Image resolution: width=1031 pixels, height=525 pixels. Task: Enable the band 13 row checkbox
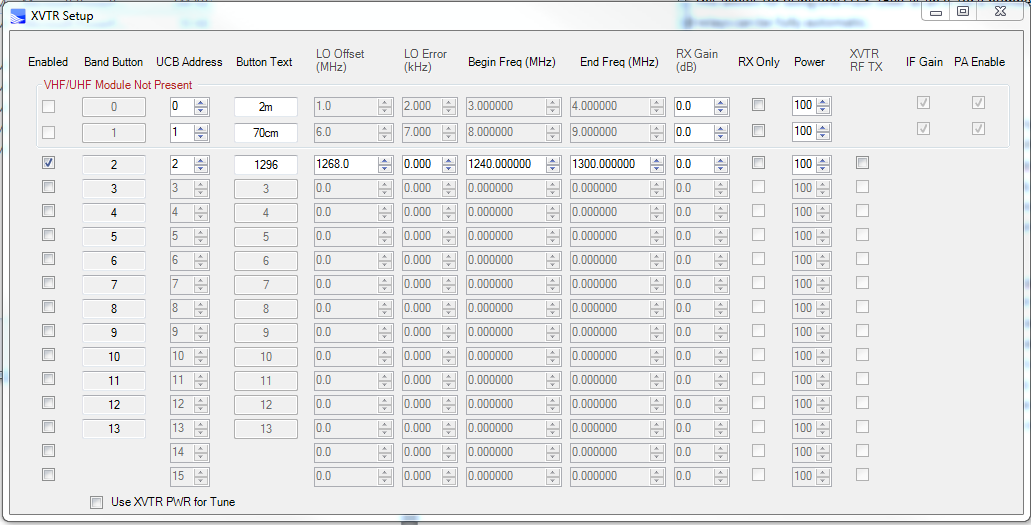48,427
